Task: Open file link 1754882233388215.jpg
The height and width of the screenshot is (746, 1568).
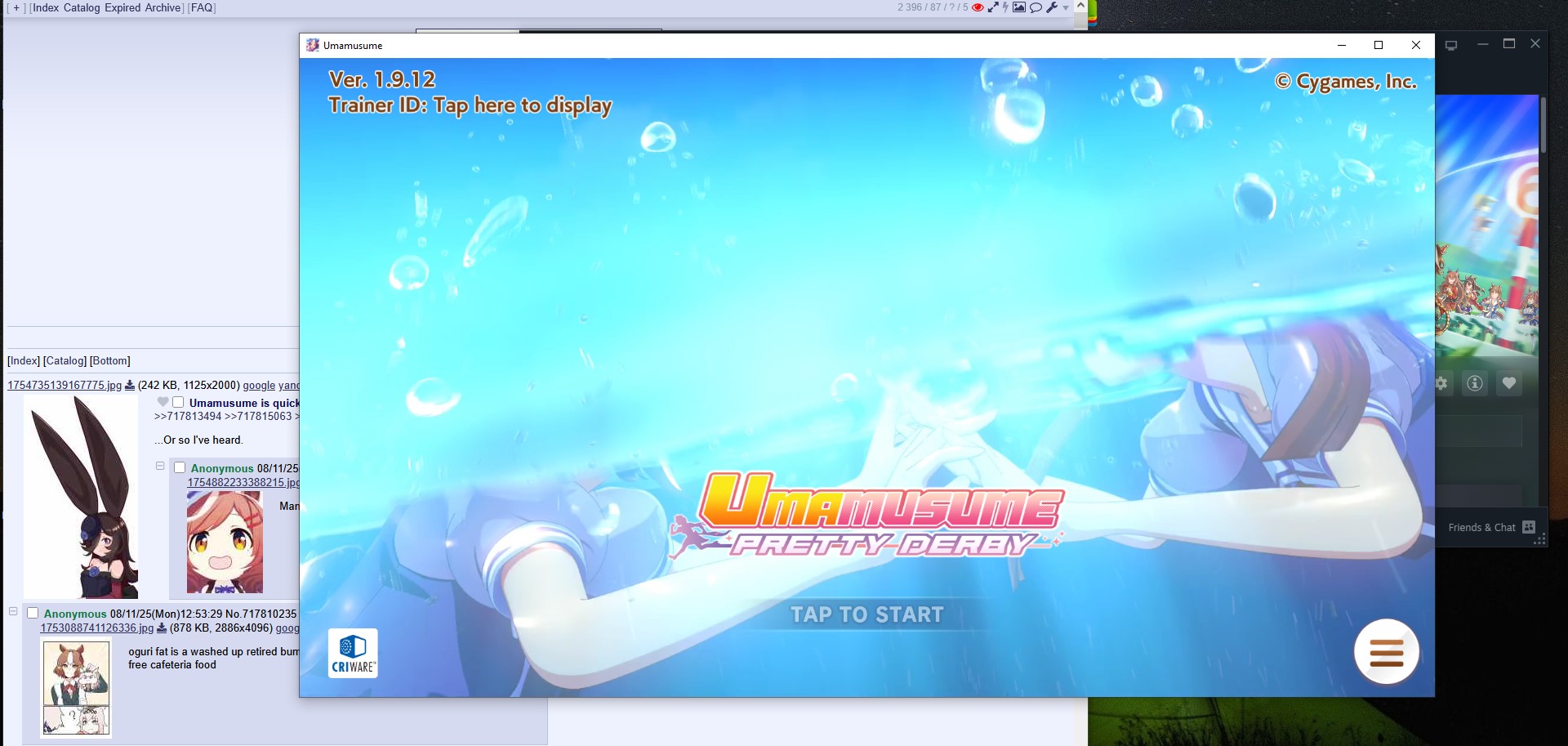Action: click(243, 482)
